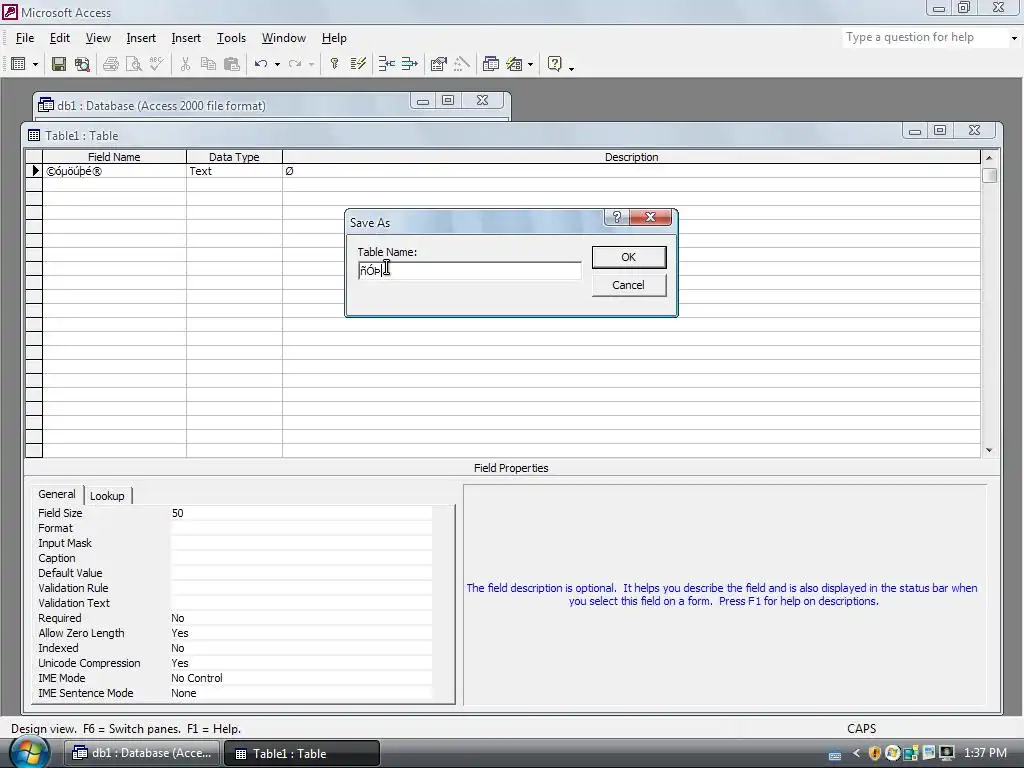Click the Indexes lightning icon
Image resolution: width=1024 pixels, height=768 pixels.
pos(358,64)
